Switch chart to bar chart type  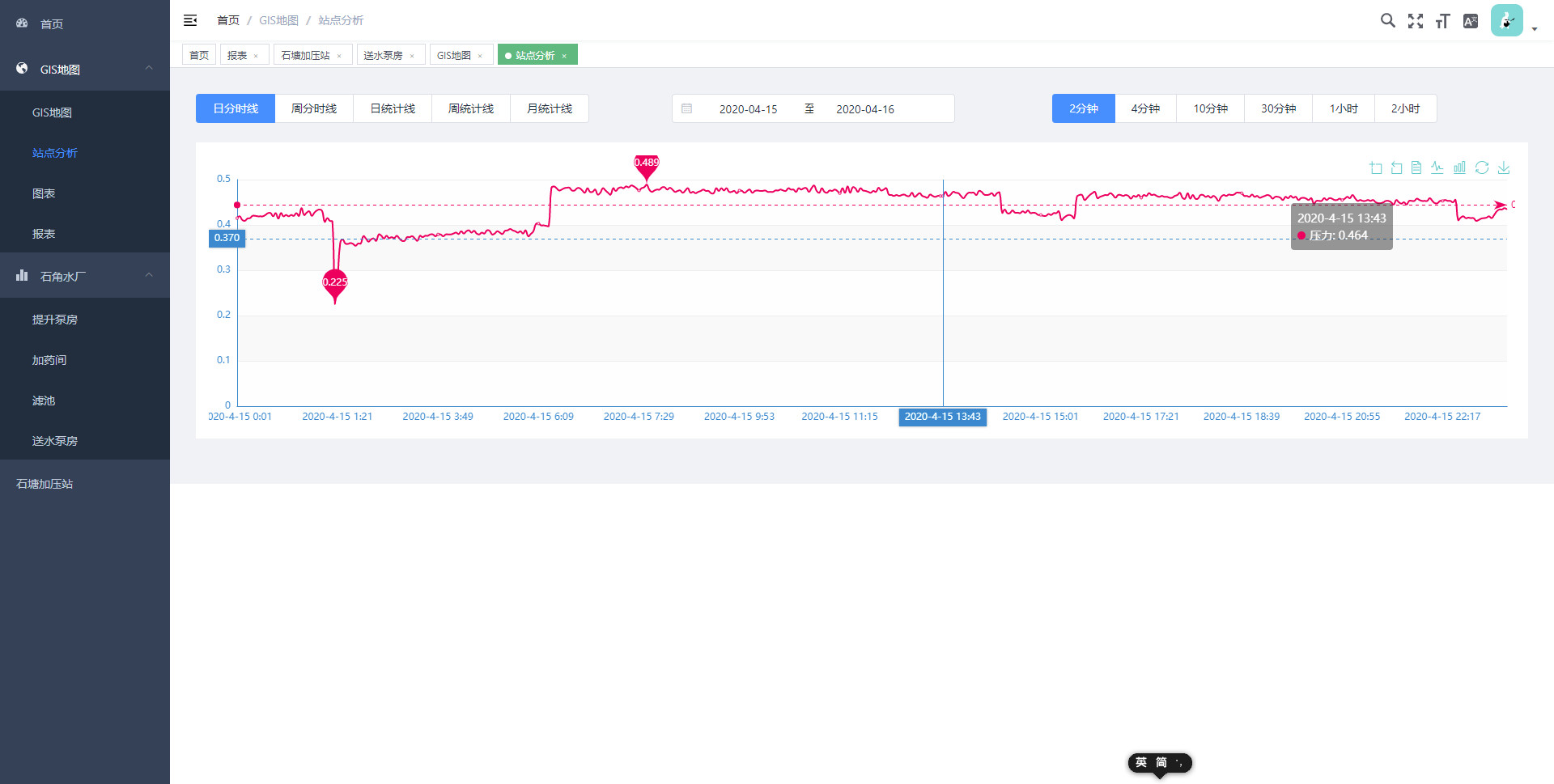point(1459,167)
